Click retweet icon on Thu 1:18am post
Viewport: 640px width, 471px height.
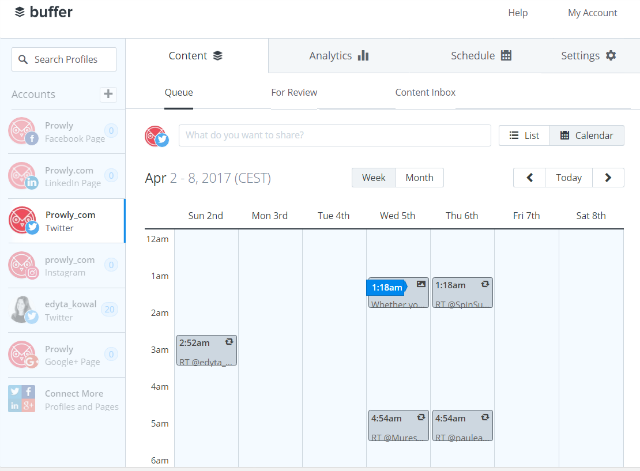(x=485, y=284)
